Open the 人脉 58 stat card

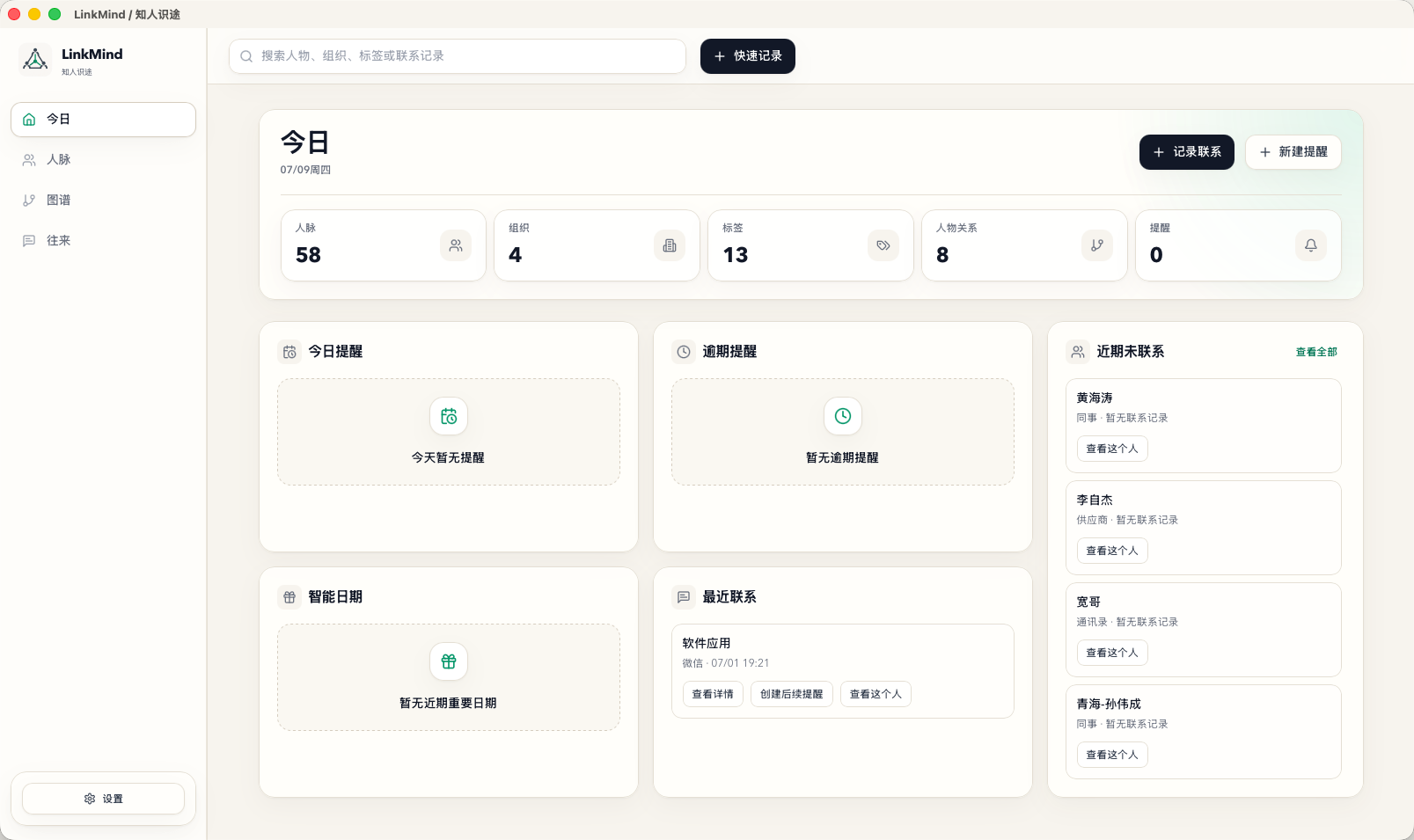[384, 245]
